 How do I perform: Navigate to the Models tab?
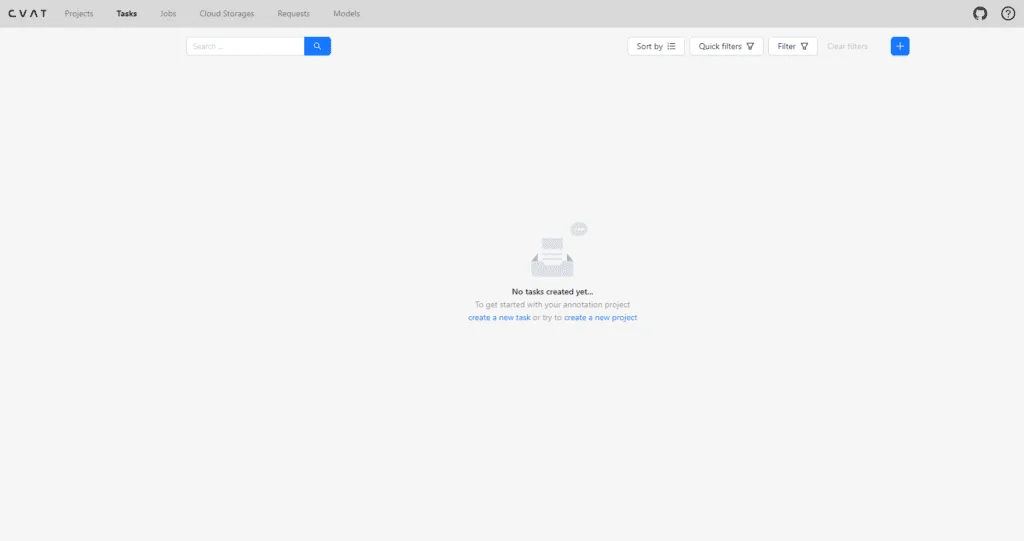(x=346, y=14)
